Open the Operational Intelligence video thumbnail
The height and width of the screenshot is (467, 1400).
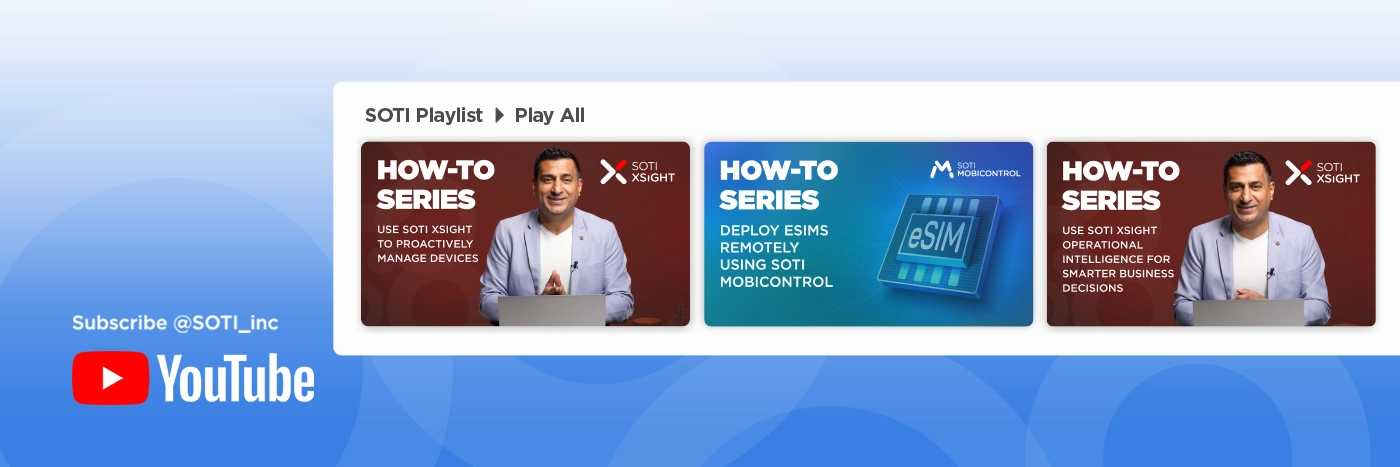pos(1211,234)
